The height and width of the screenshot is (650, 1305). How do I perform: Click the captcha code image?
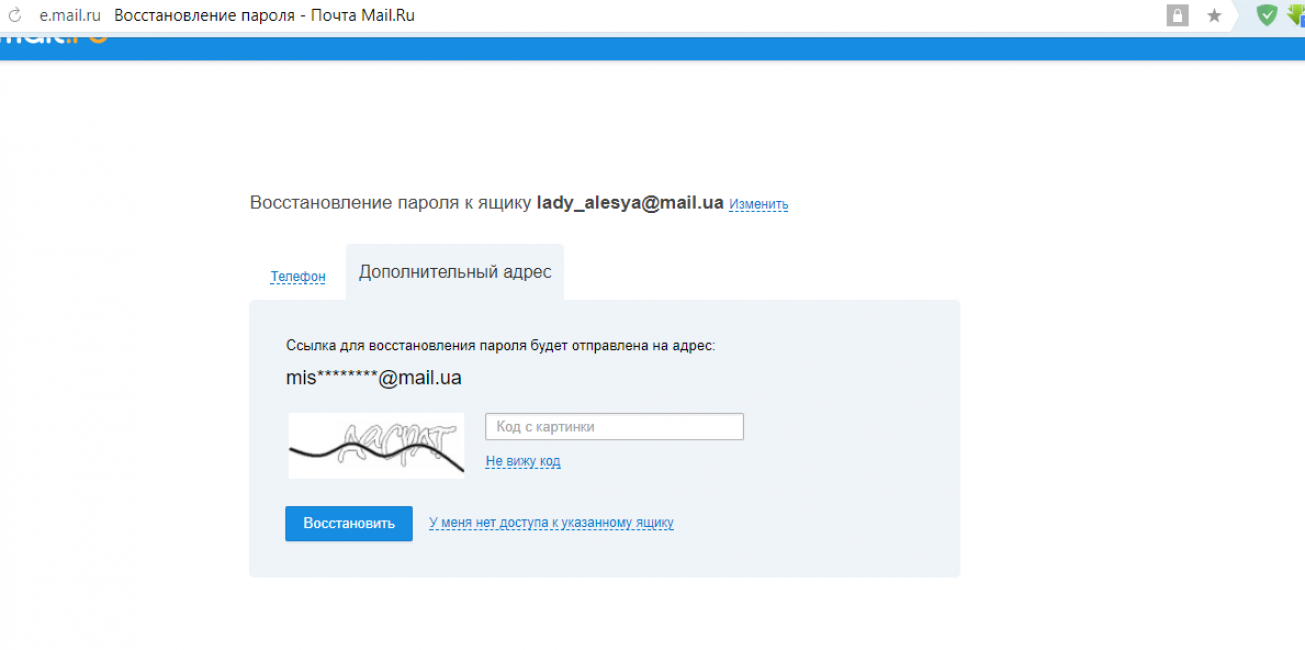376,445
